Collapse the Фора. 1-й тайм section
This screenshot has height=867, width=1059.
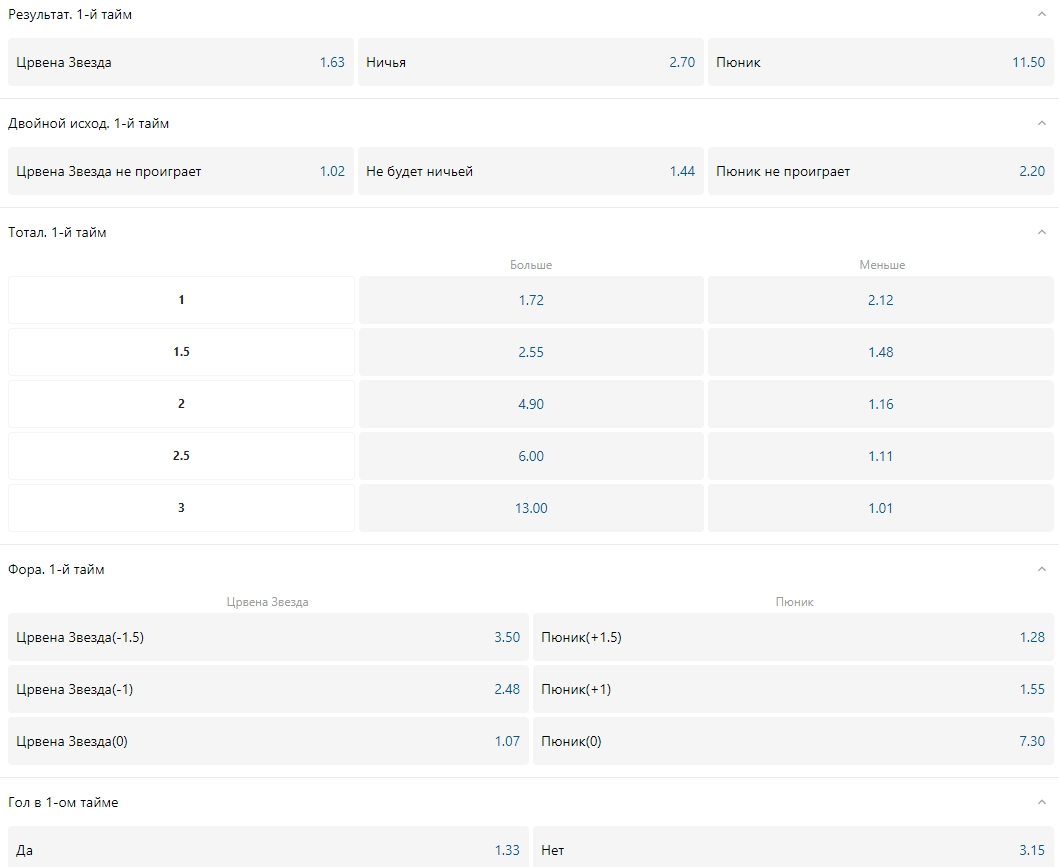coord(1041,570)
